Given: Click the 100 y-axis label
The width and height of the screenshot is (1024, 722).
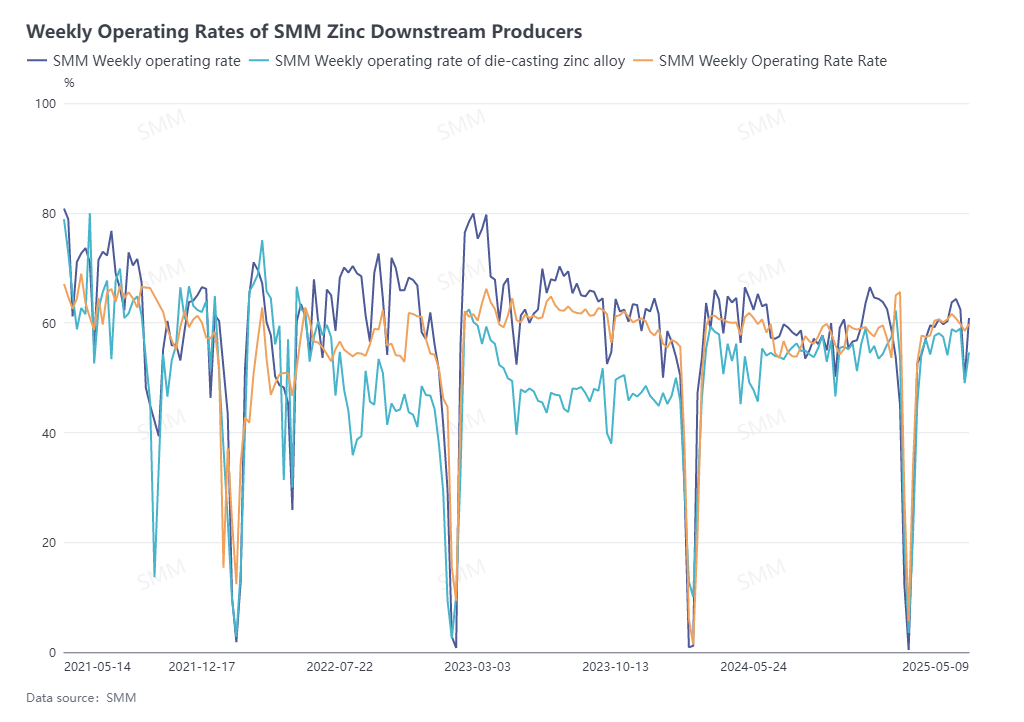Looking at the screenshot, I should [x=46, y=103].
